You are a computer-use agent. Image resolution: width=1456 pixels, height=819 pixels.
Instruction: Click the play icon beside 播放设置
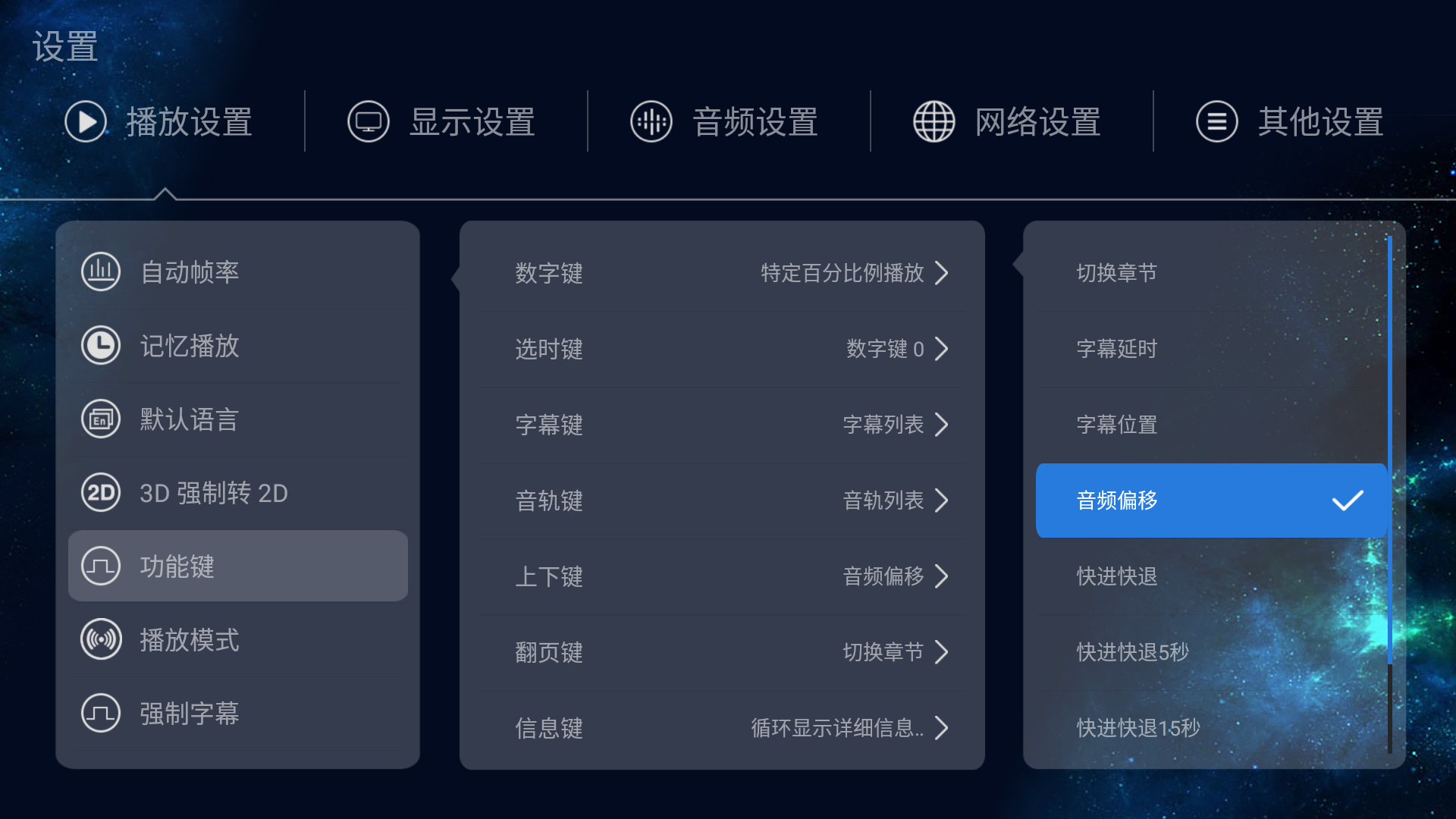point(86,121)
